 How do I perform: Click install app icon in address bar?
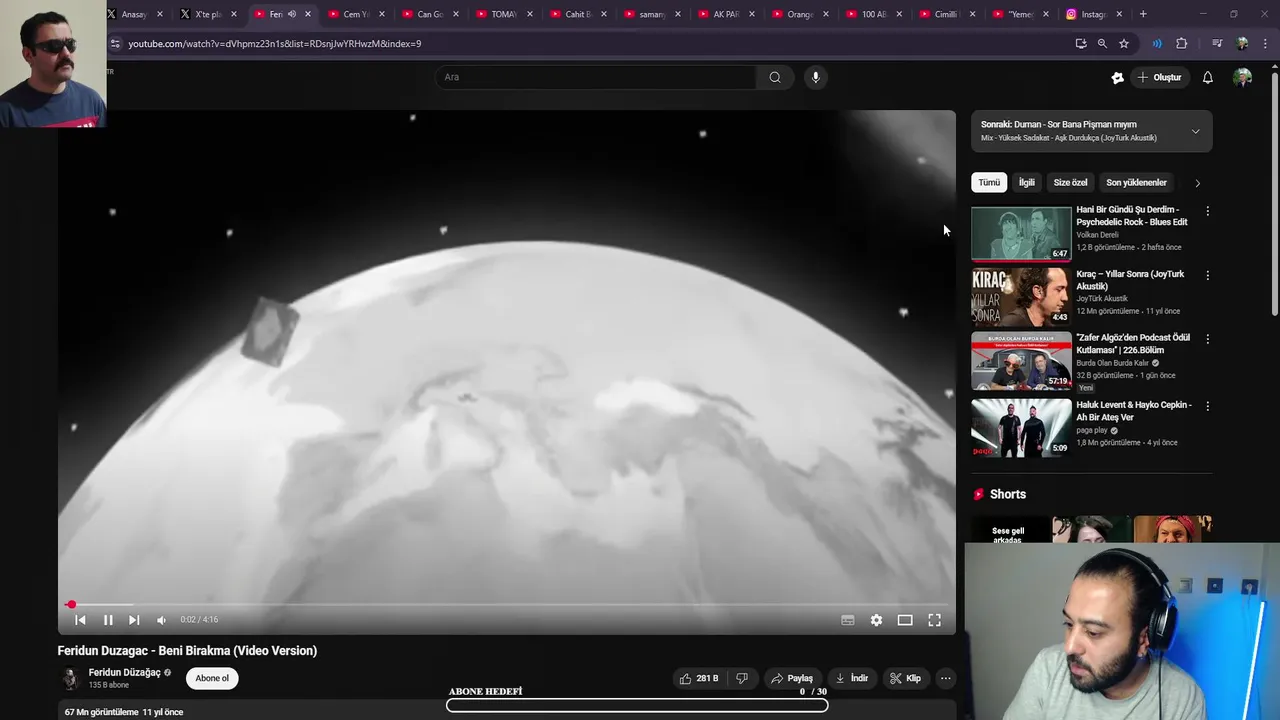1081,44
